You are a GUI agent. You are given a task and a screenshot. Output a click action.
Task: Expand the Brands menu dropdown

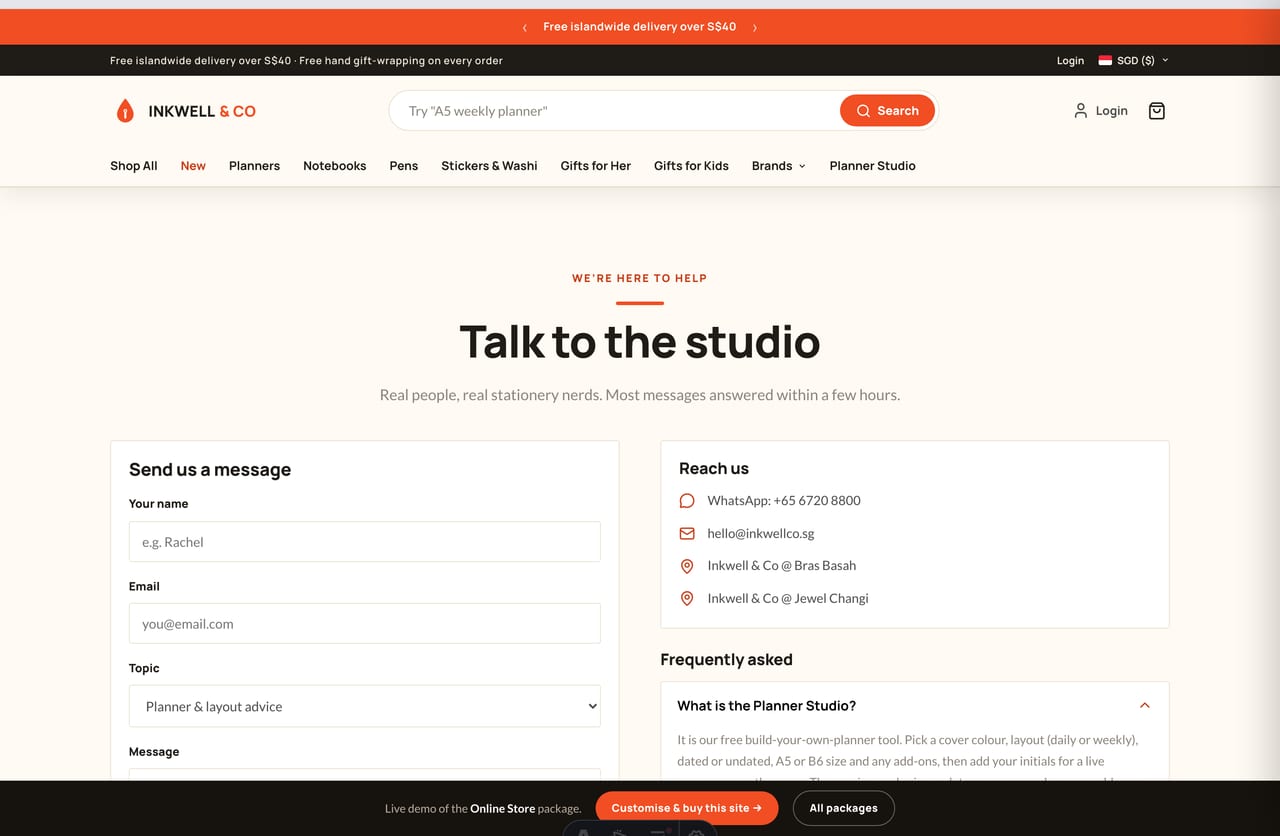[779, 166]
